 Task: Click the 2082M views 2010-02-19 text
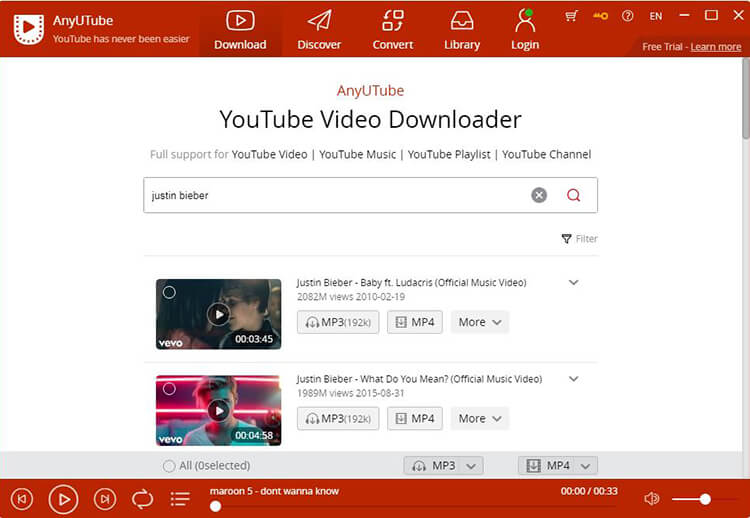(x=351, y=297)
